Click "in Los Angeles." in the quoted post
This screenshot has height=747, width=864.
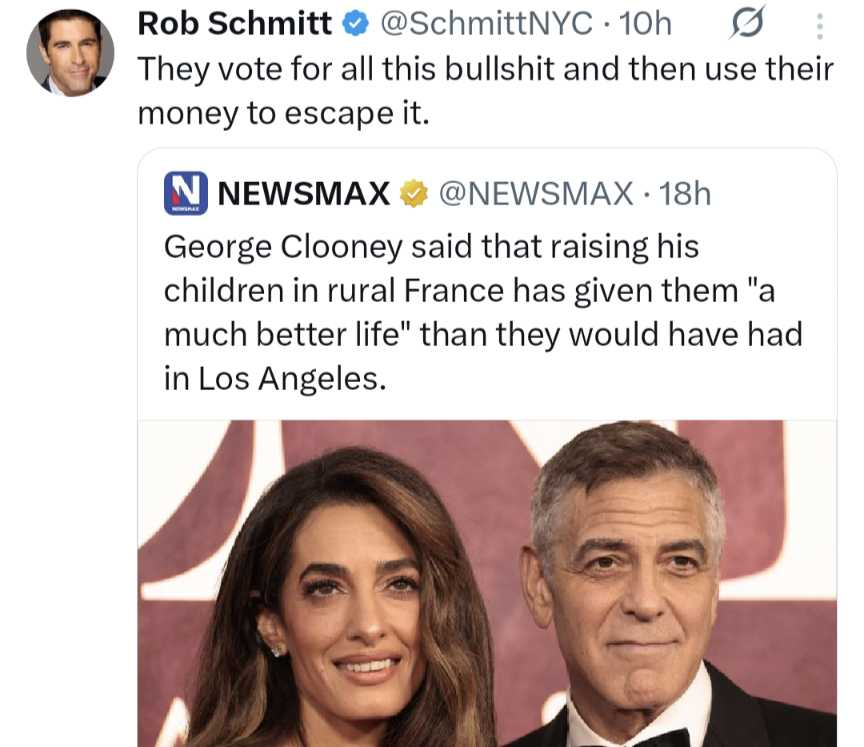273,378
